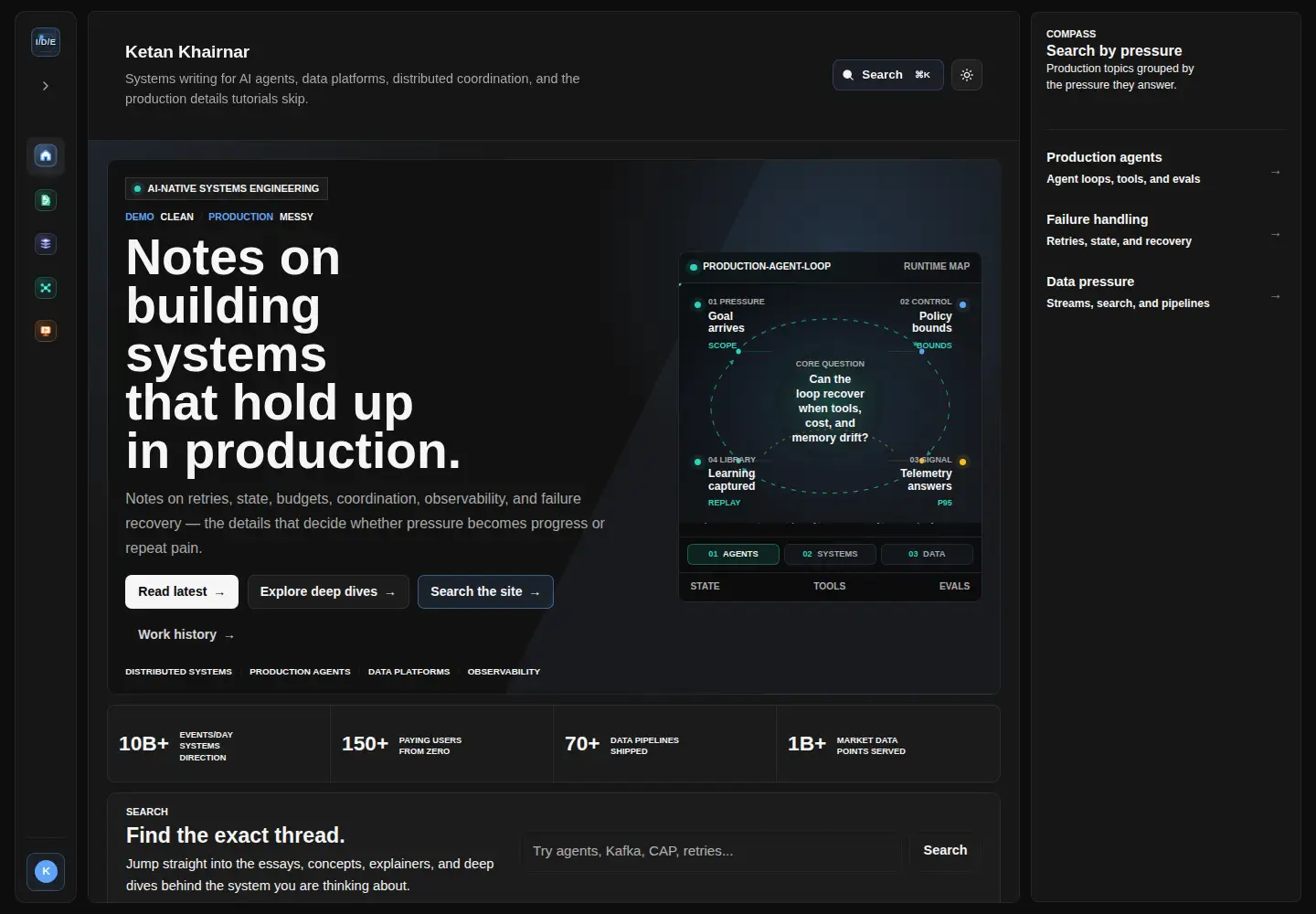Open the Data pressure topic

[x=1165, y=292]
